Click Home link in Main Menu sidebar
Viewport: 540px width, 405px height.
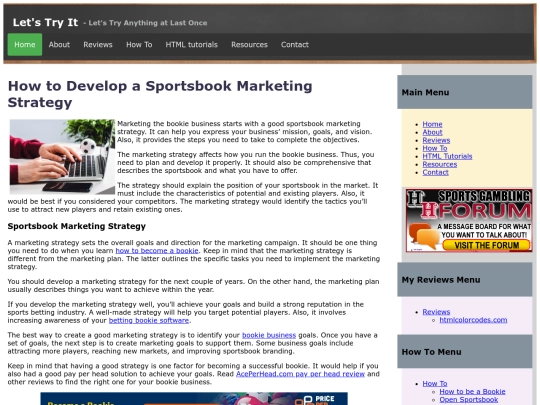(433, 124)
